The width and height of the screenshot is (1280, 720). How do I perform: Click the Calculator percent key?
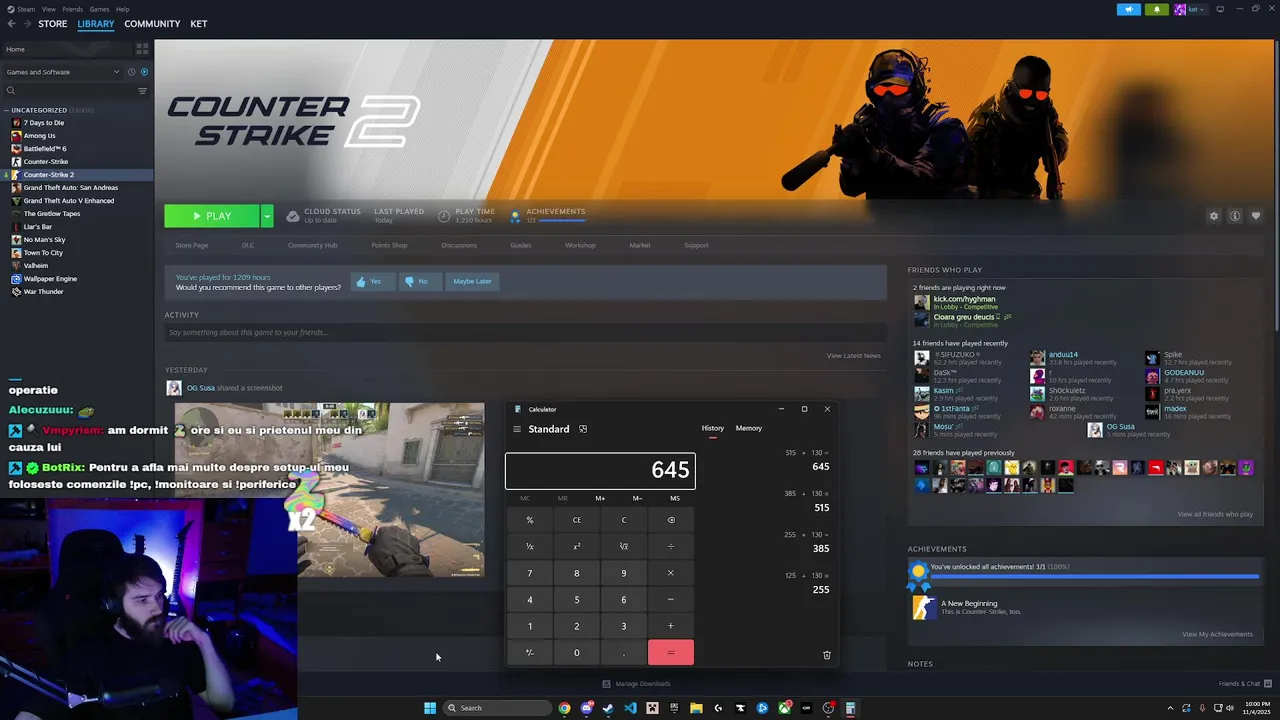530,520
